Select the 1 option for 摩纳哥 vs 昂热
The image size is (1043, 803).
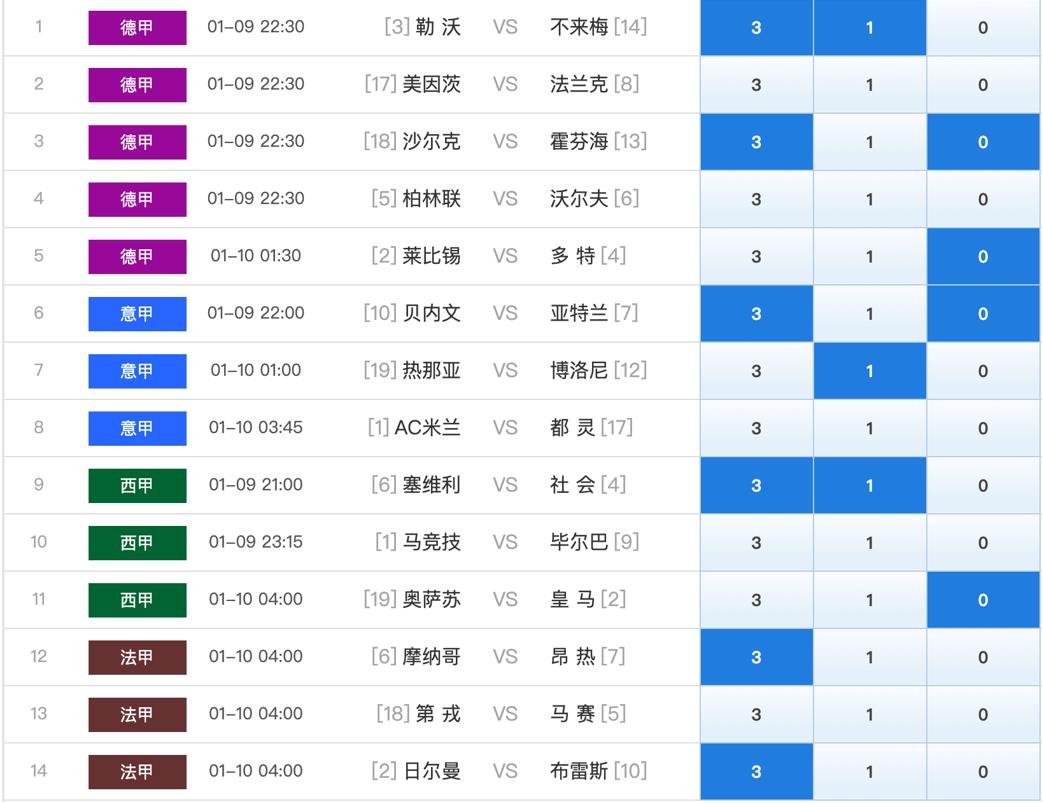[x=869, y=657]
